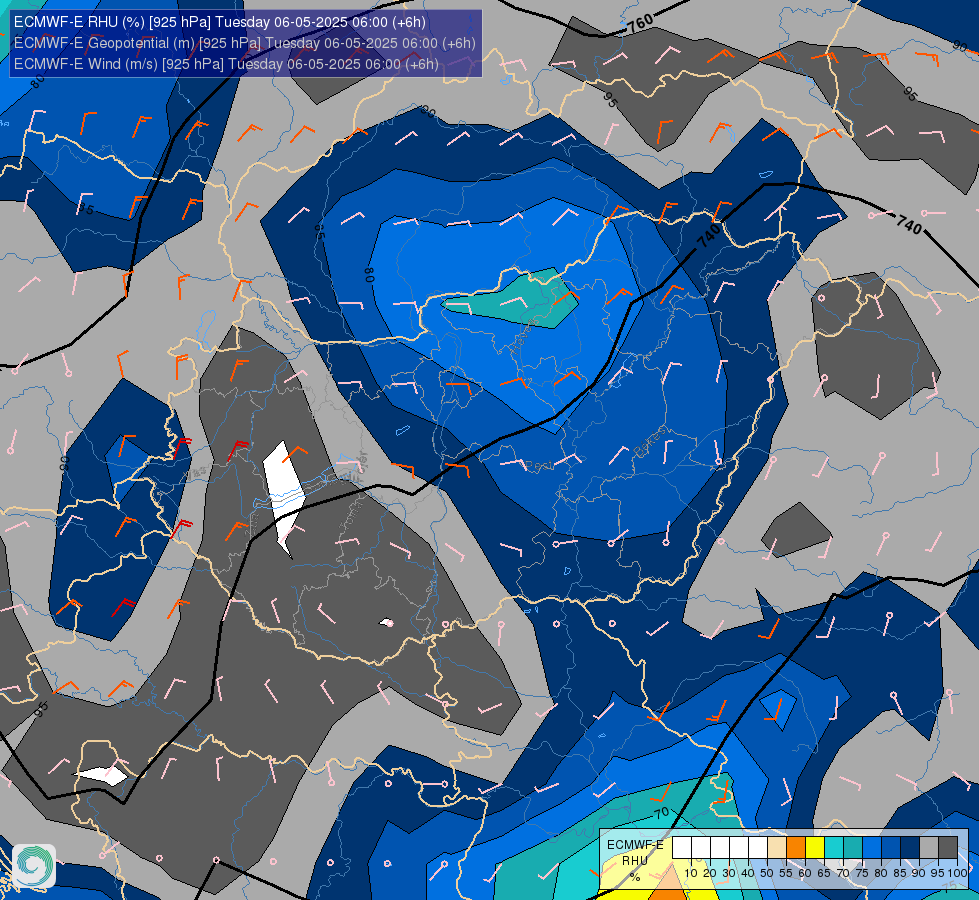Click the 760 geopotential contour label

click(x=640, y=24)
